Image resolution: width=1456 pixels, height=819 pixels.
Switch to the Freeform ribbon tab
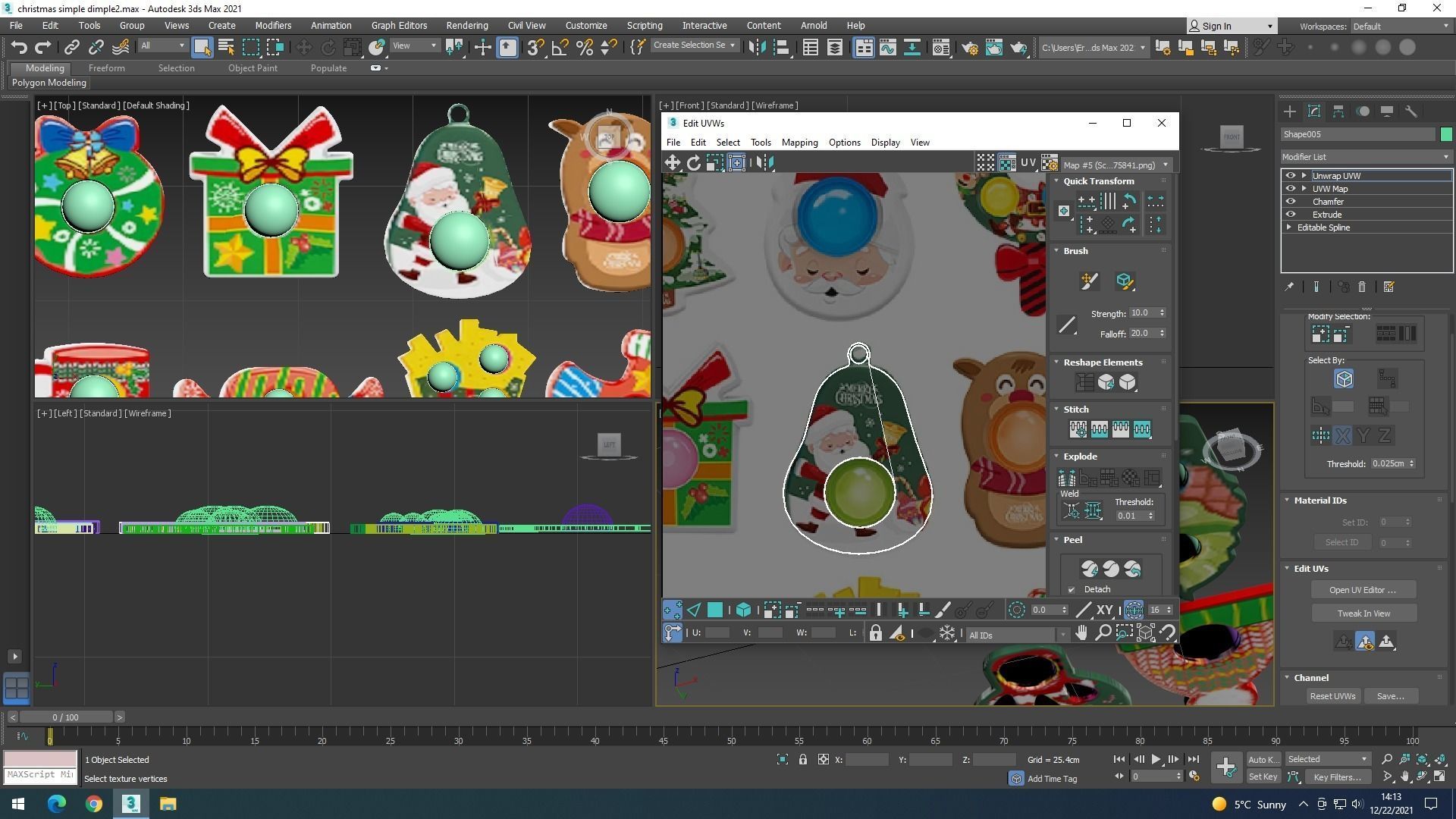[x=106, y=67]
